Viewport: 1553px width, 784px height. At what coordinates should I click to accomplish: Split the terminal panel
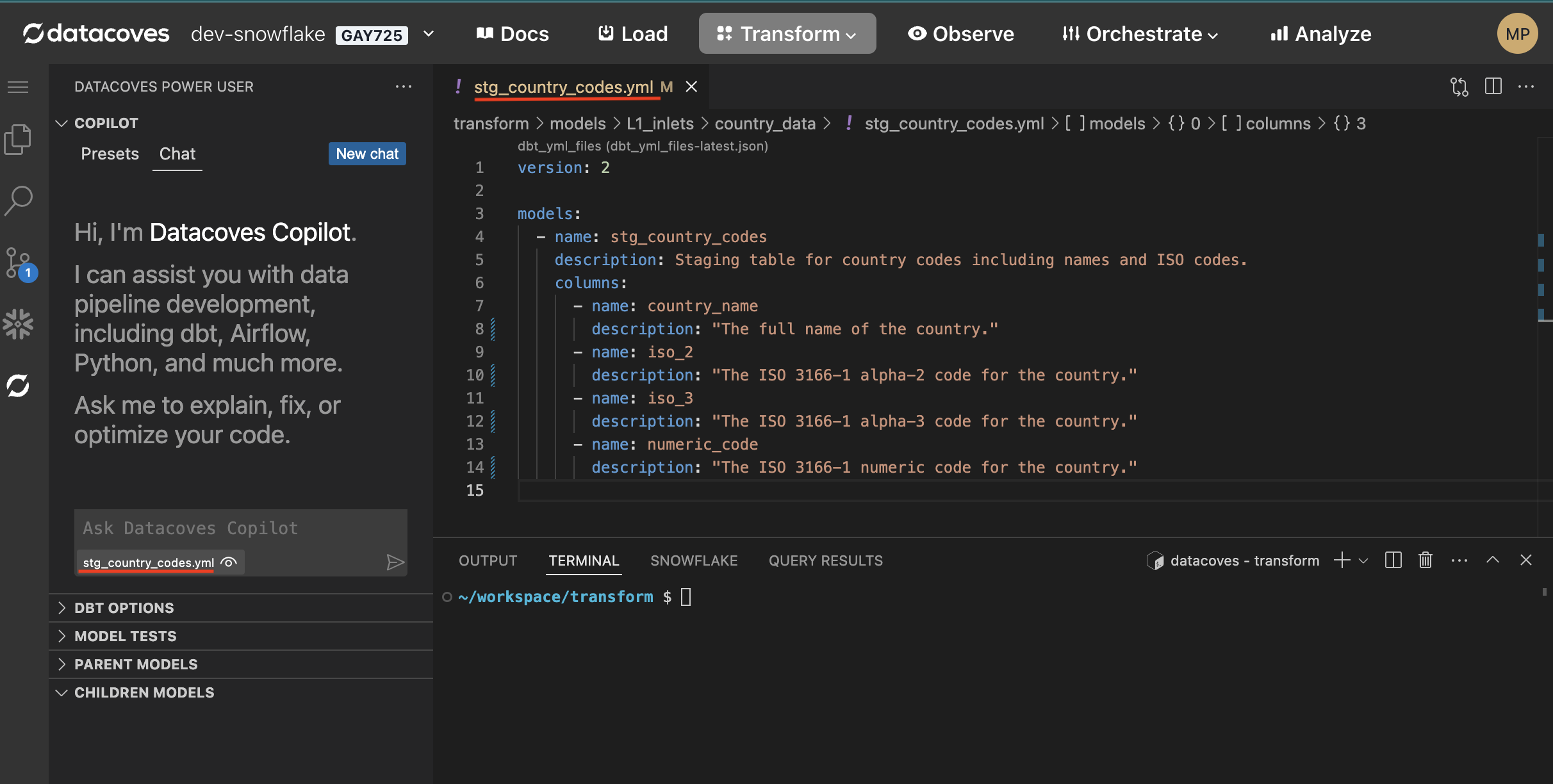click(1393, 560)
